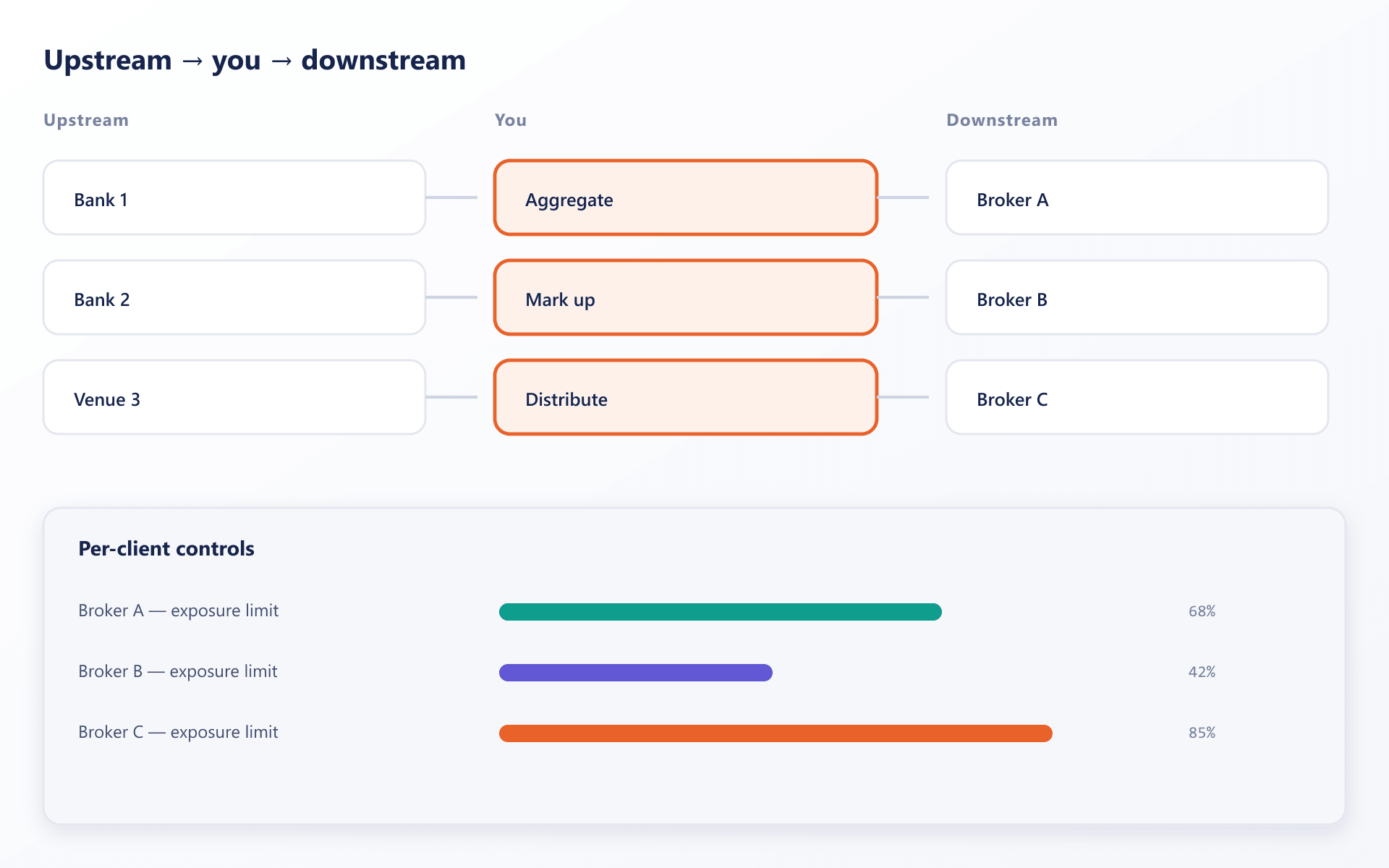Image resolution: width=1389 pixels, height=868 pixels.
Task: Click the "You" column header
Action: click(x=511, y=120)
